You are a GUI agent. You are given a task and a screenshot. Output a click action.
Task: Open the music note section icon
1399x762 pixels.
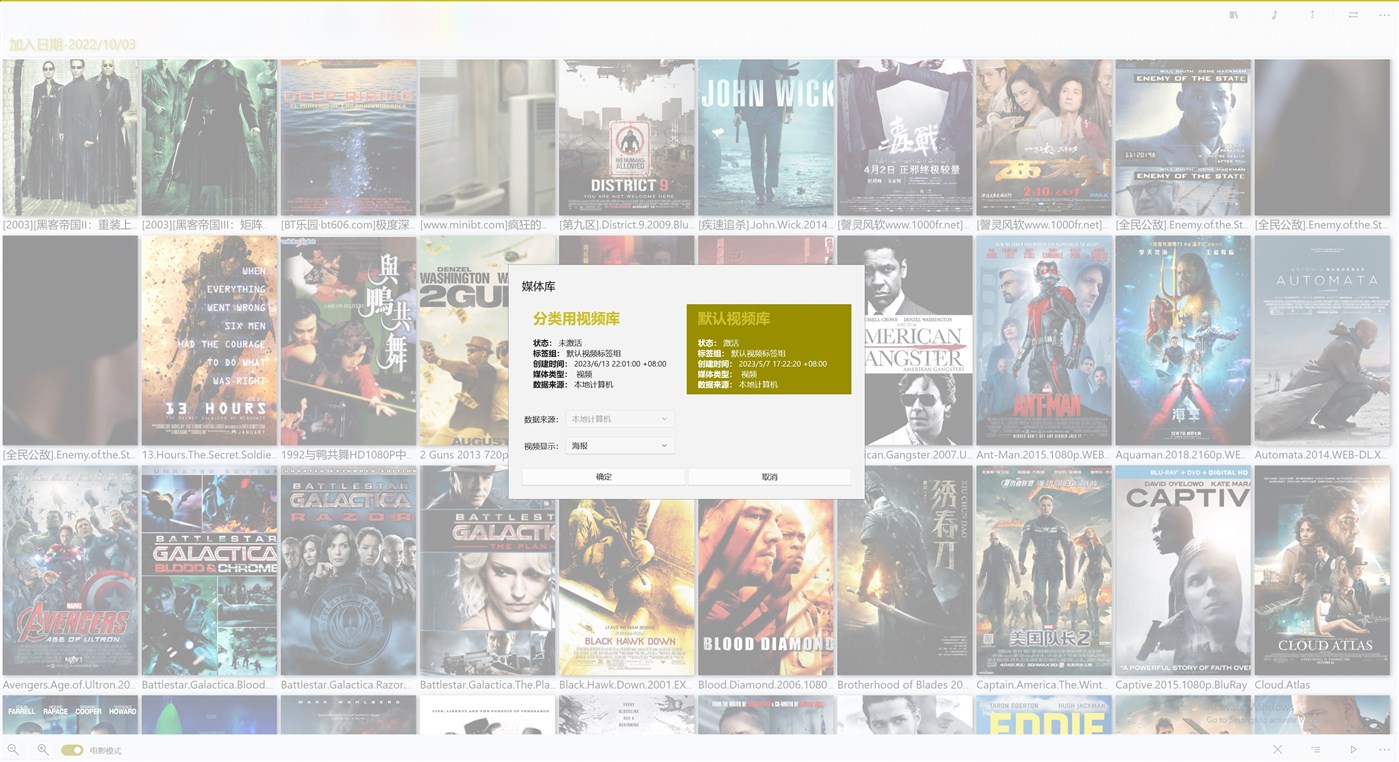(x=1275, y=15)
